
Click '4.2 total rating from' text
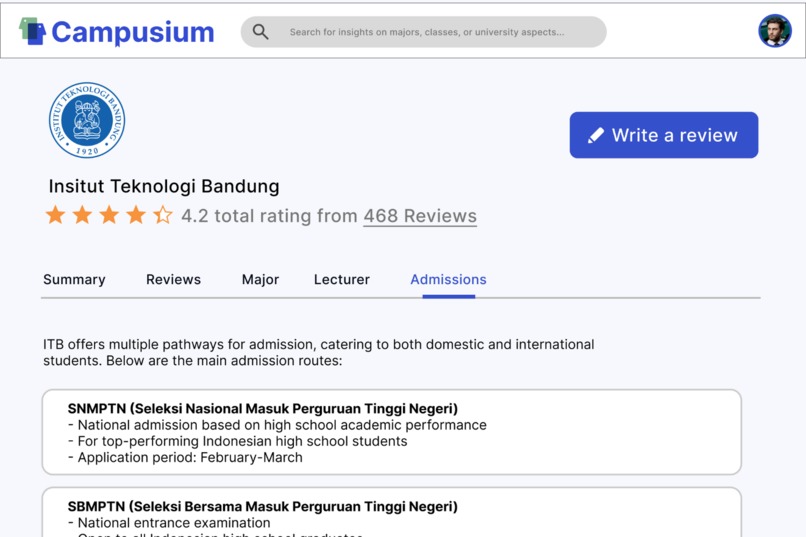pyautogui.click(x=269, y=216)
